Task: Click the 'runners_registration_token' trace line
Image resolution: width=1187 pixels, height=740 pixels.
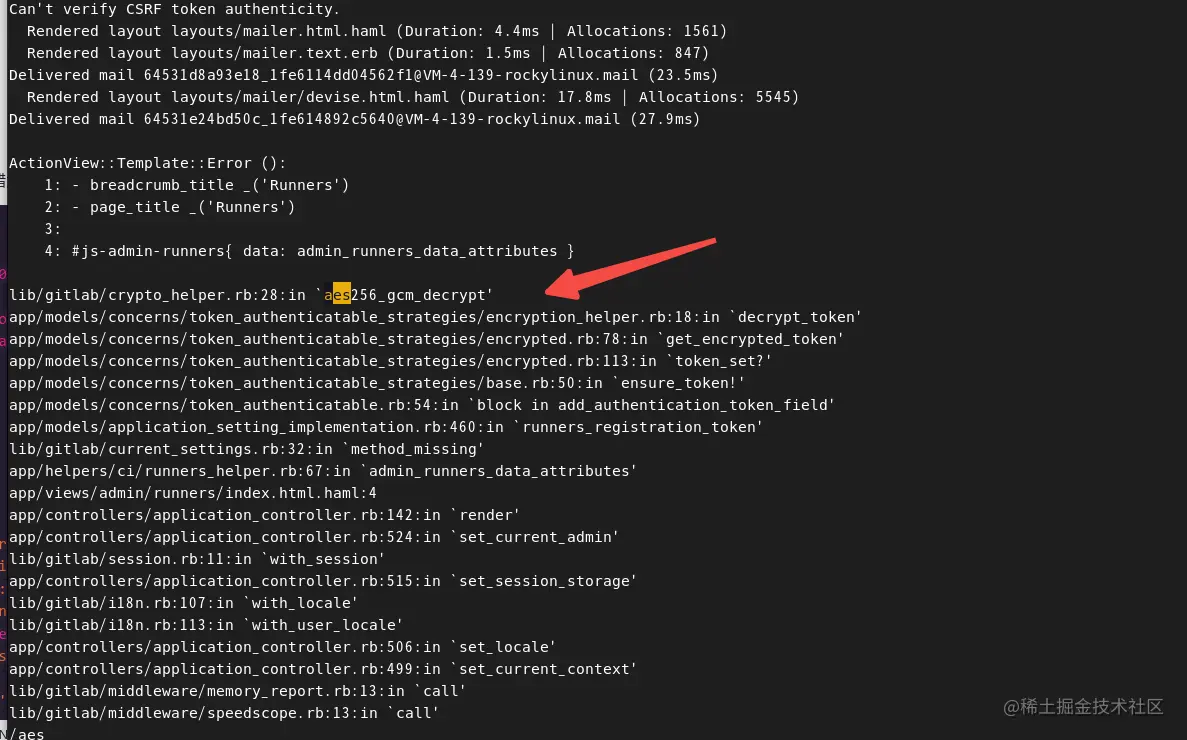Action: coord(385,426)
